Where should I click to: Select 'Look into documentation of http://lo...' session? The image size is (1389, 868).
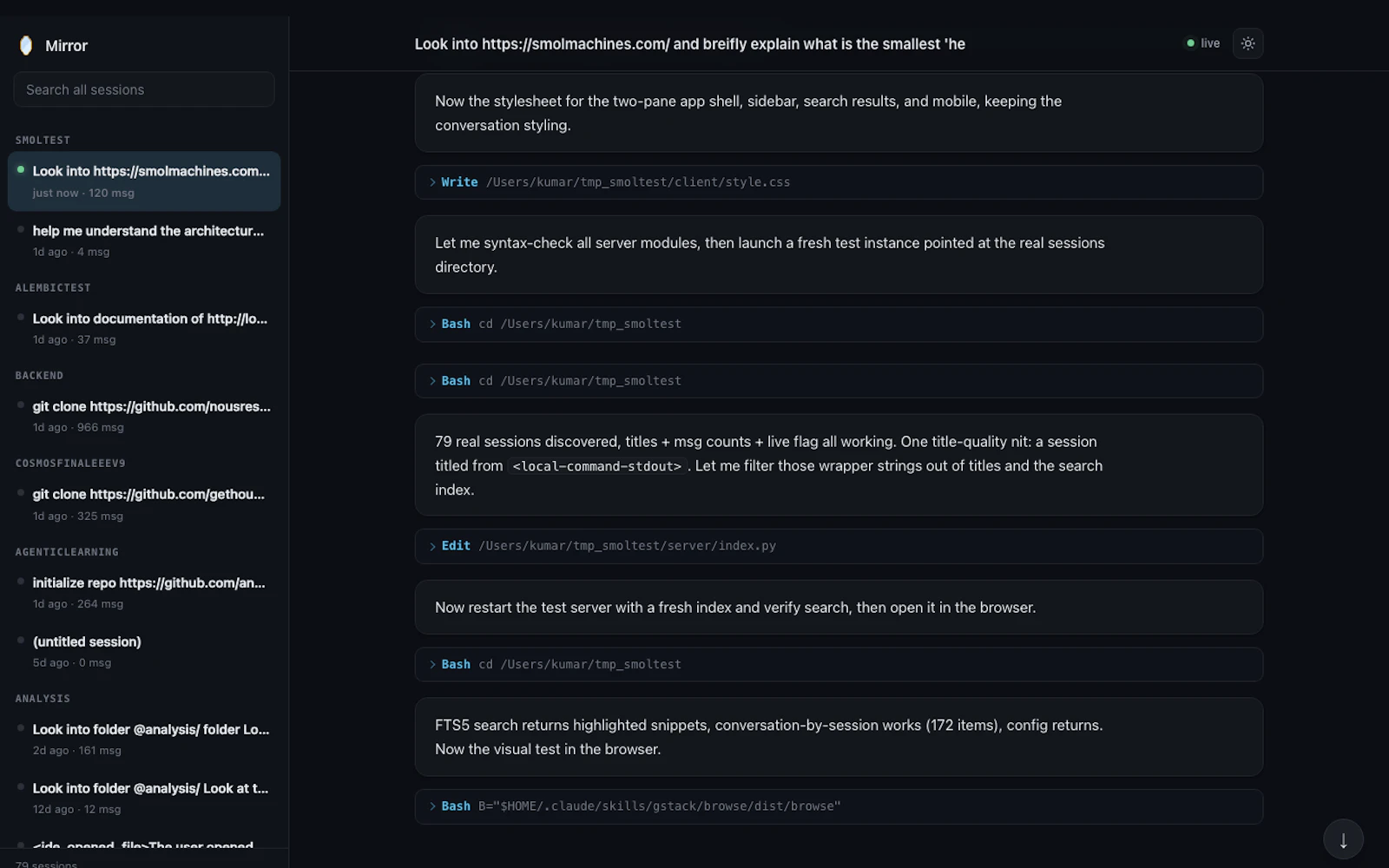144,328
